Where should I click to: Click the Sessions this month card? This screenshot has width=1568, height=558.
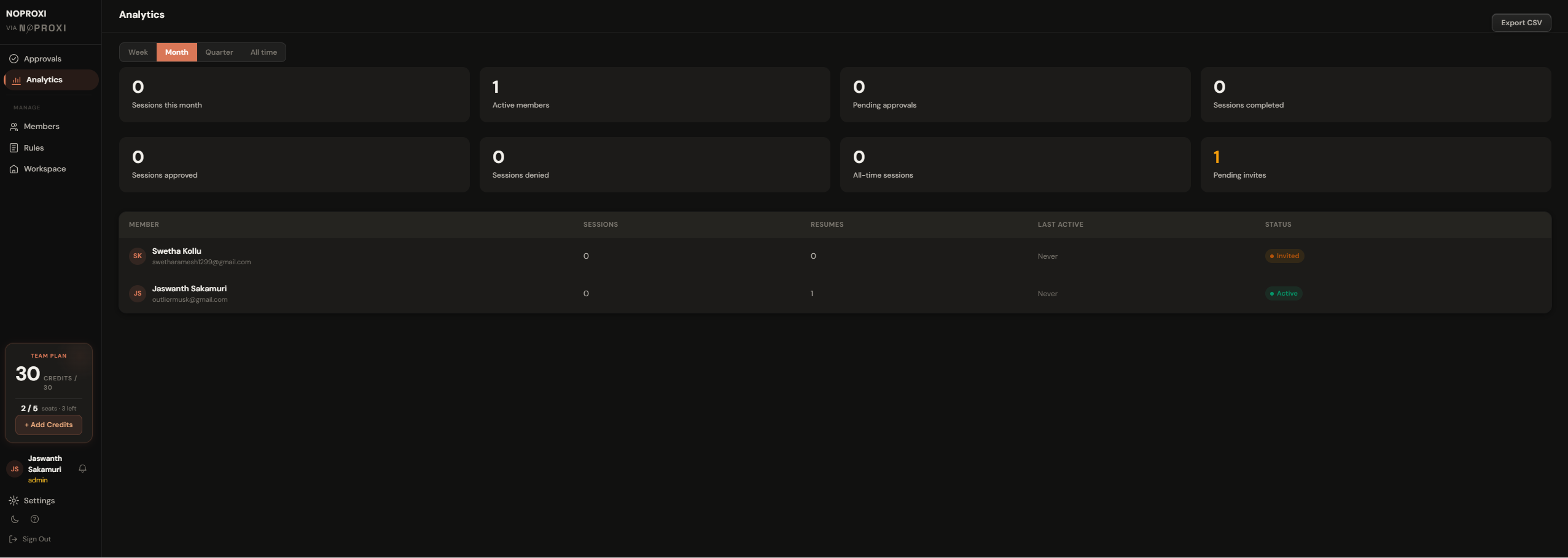point(294,95)
